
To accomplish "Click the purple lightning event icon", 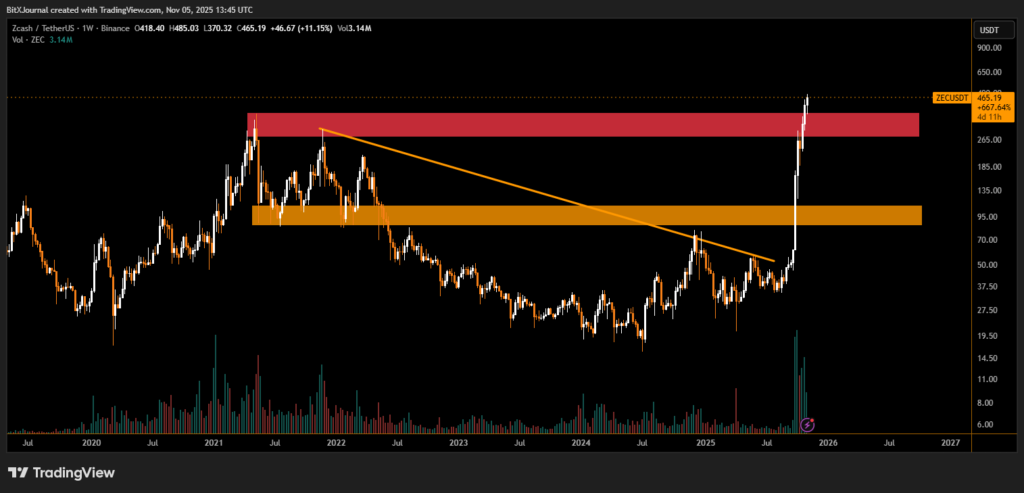I will (x=808, y=425).
